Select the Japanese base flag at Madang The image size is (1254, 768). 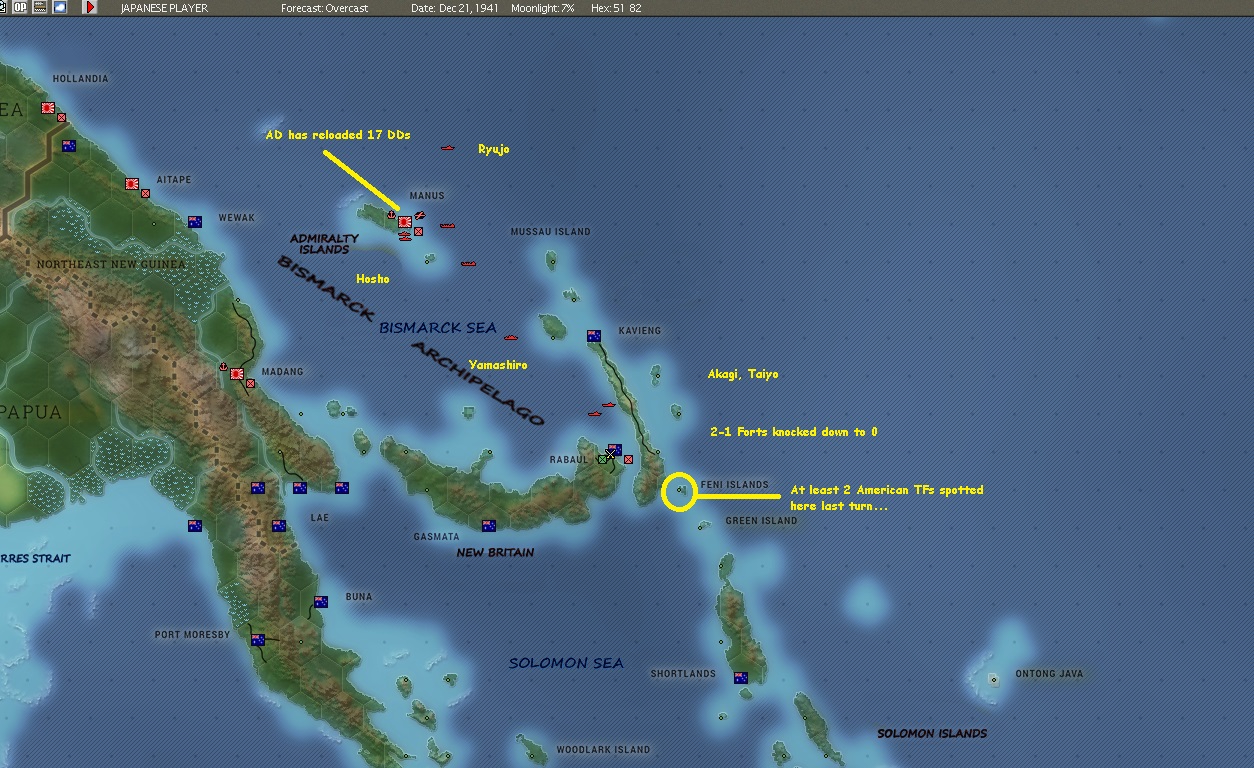pyautogui.click(x=237, y=375)
